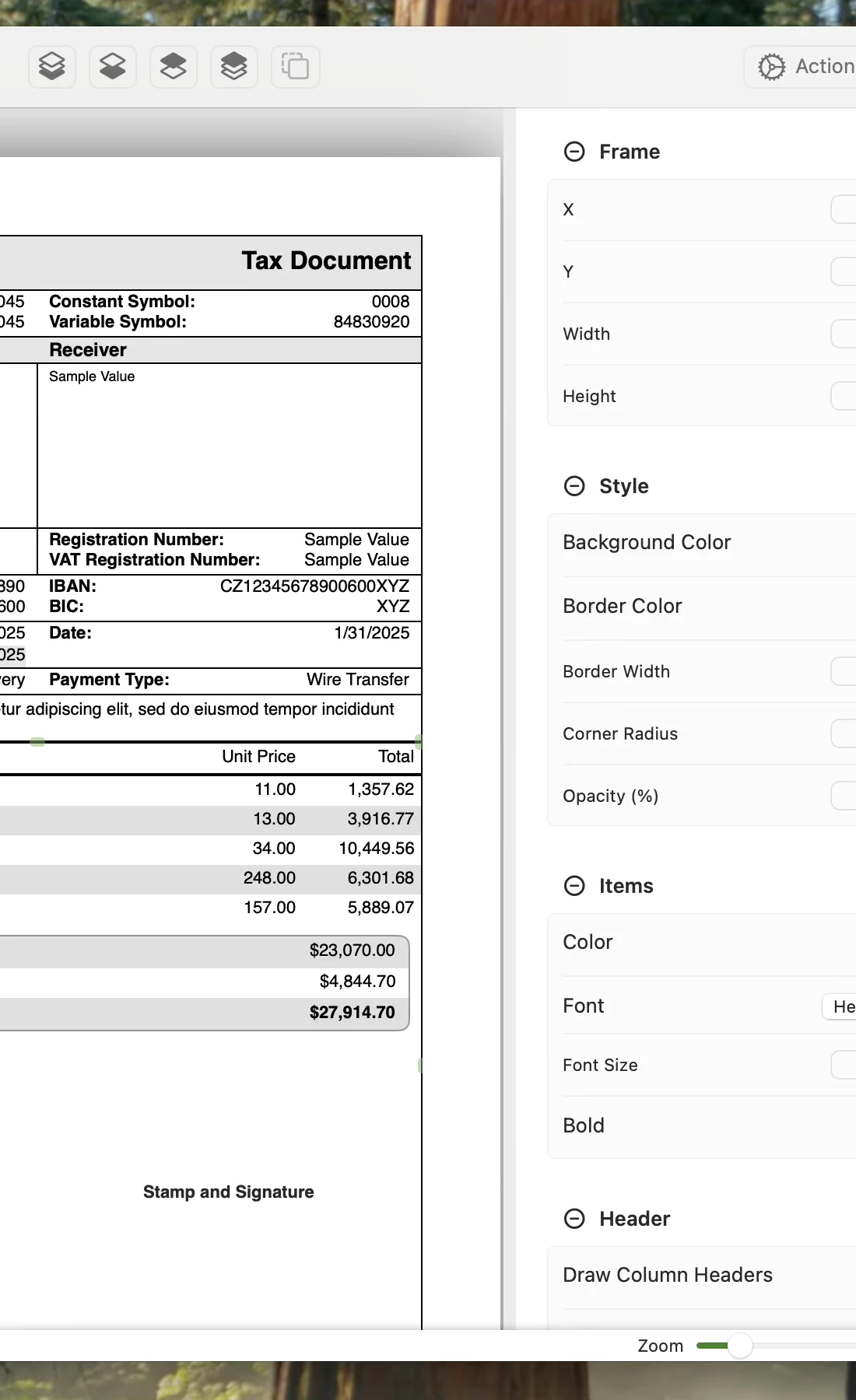This screenshot has width=856, height=1400.
Task: Click the 'IBAN:' label
Action: (72, 586)
